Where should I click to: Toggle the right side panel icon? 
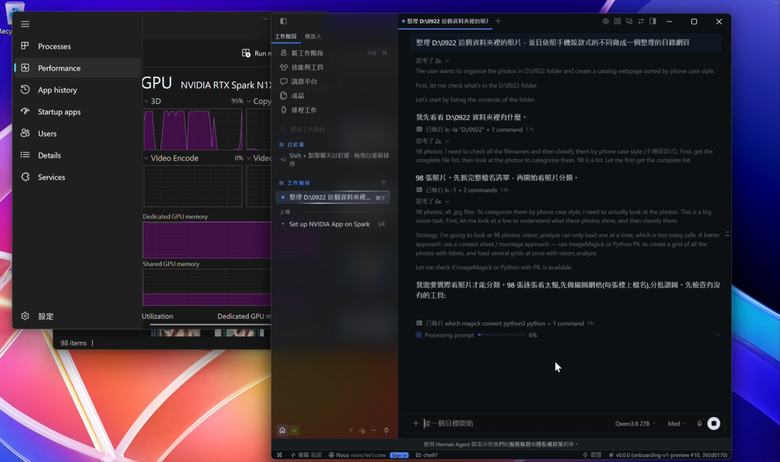(x=653, y=21)
